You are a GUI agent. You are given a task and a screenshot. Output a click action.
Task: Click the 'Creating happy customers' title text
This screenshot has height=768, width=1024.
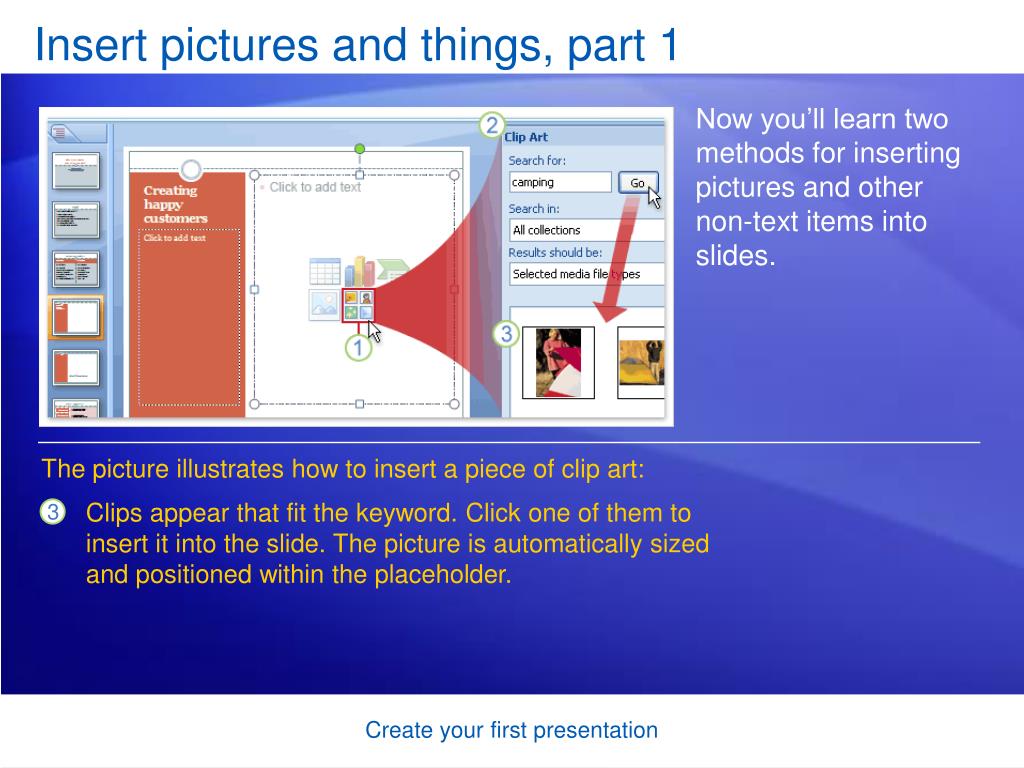(175, 204)
